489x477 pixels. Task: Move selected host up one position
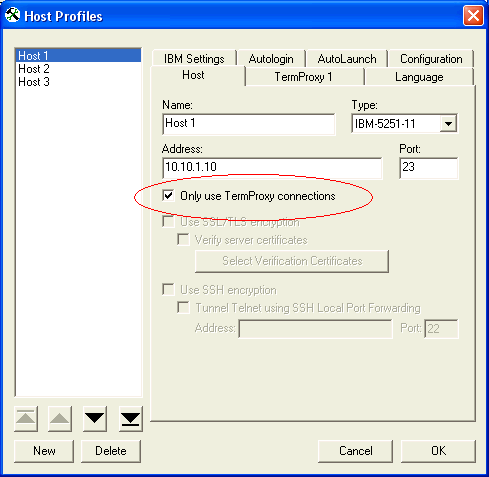(60, 418)
